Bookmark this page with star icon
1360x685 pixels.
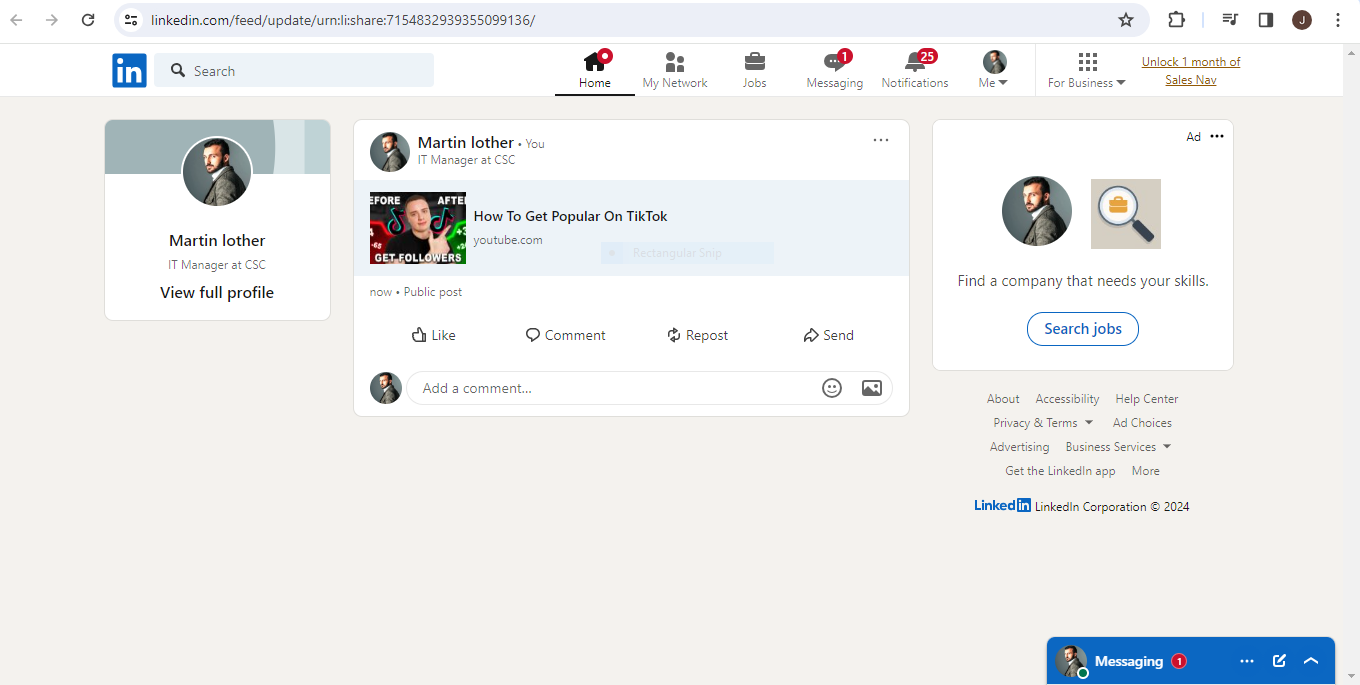tap(1126, 20)
